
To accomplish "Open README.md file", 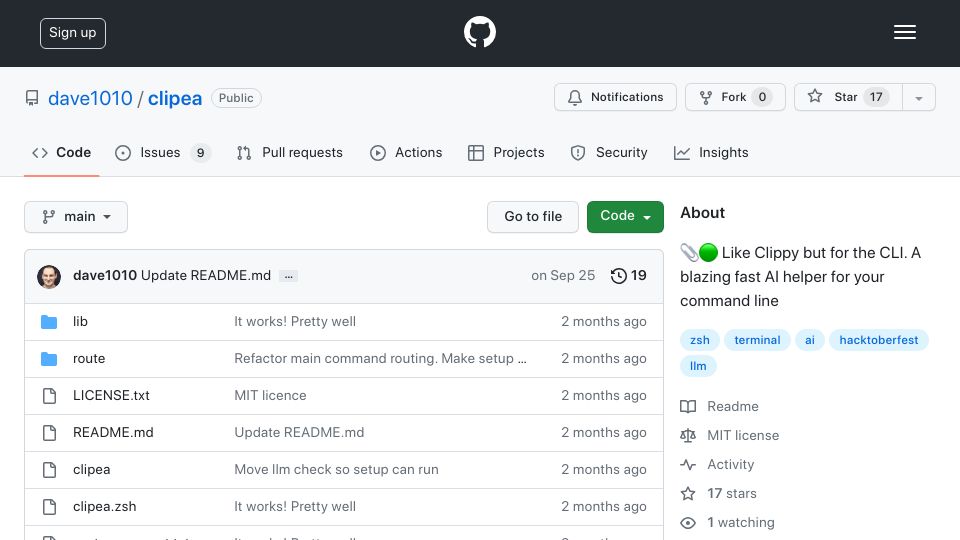I will pyautogui.click(x=113, y=432).
